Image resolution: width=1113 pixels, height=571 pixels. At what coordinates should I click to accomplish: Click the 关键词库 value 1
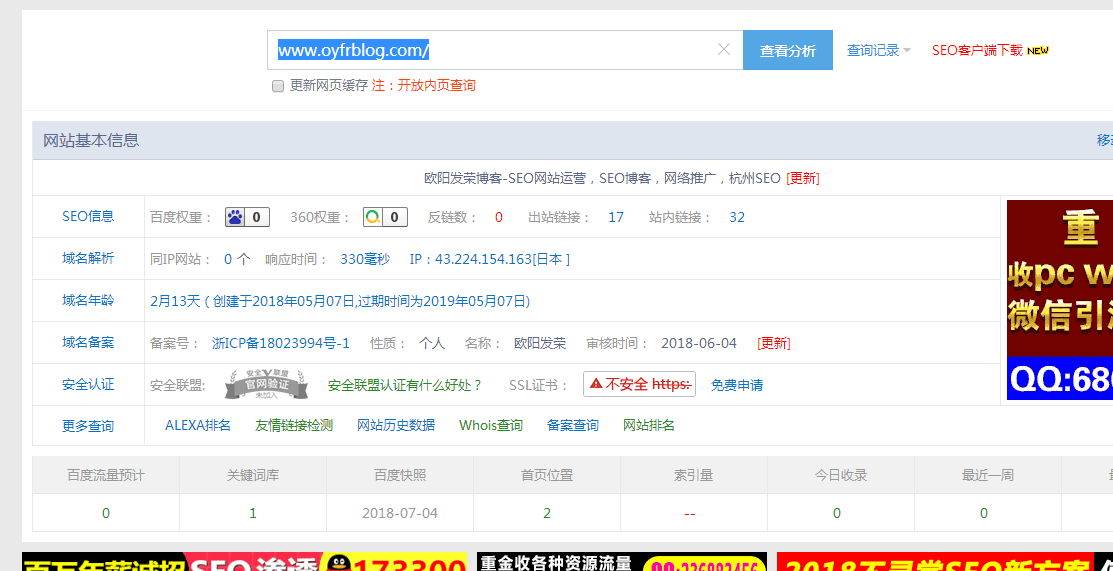(x=253, y=513)
